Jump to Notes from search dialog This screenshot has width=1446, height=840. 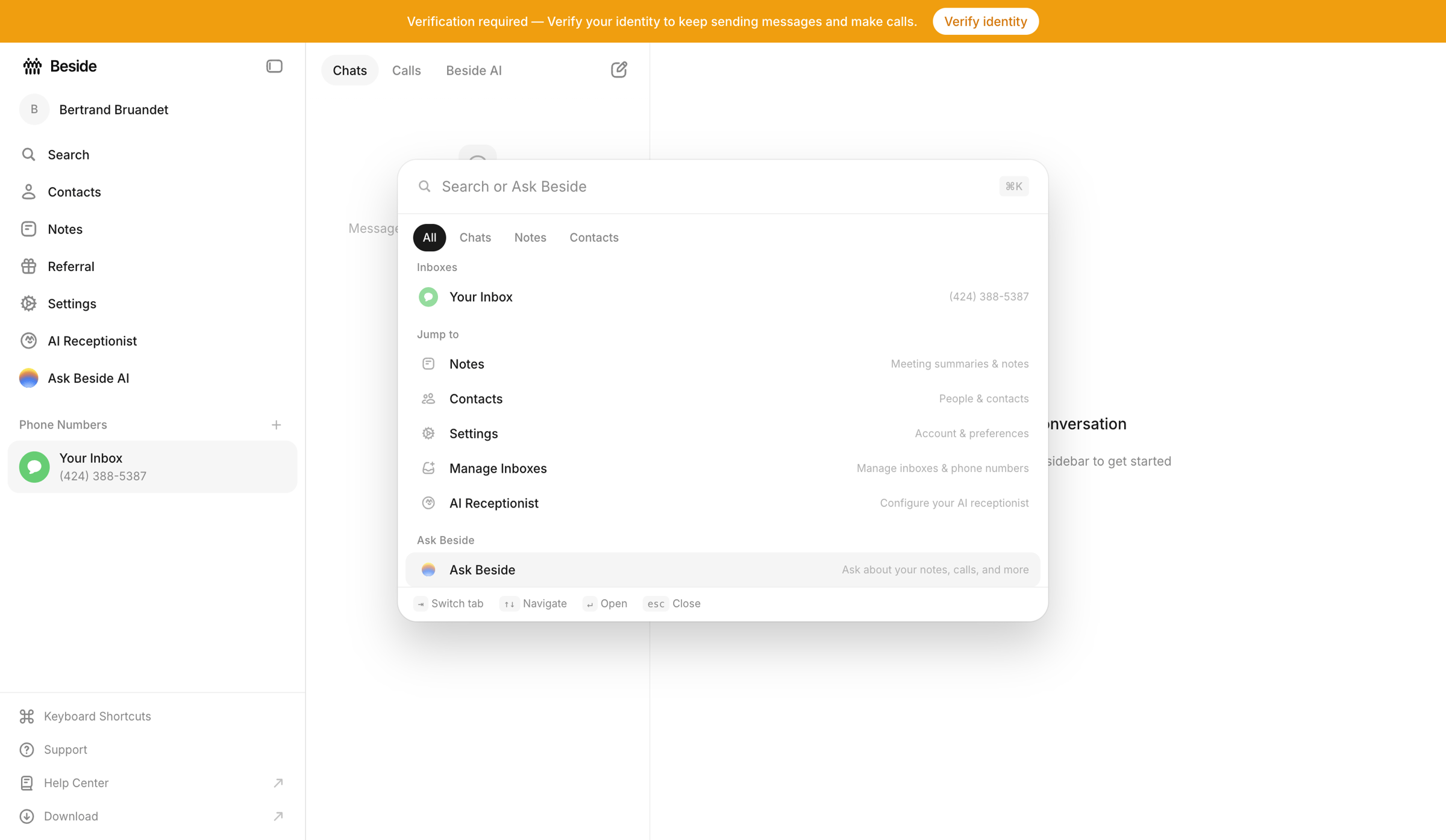tap(723, 364)
